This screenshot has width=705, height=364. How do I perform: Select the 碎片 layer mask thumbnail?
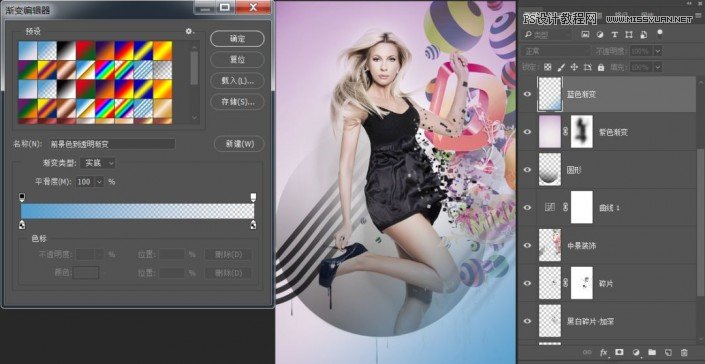point(582,283)
